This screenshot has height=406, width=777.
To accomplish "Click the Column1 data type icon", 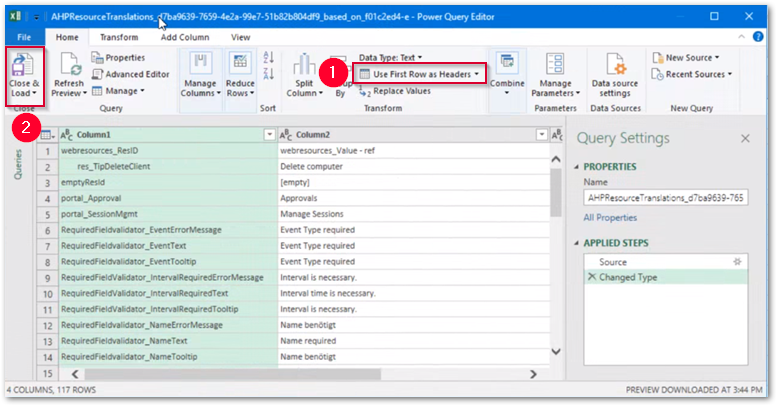I will [x=66, y=135].
